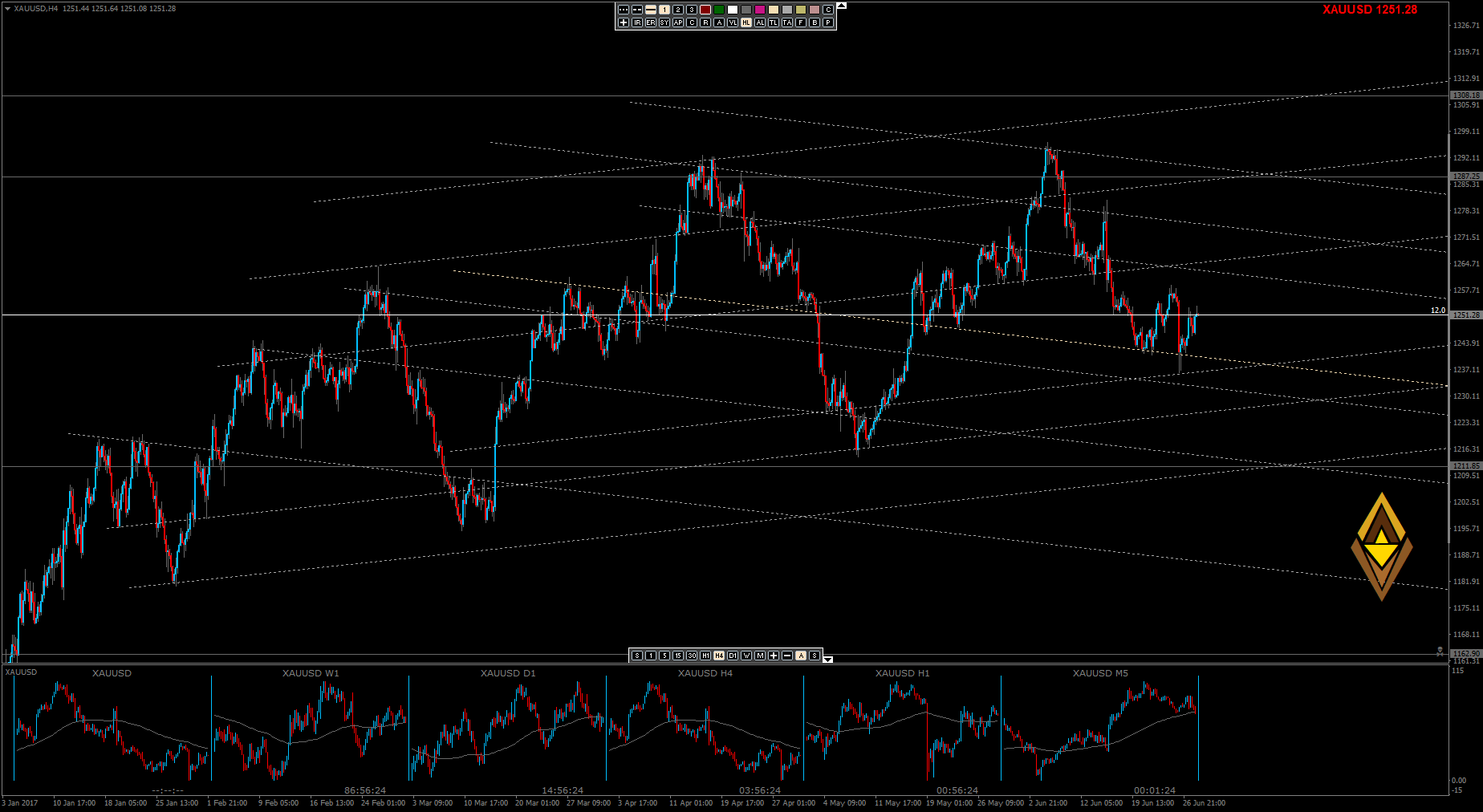This screenshot has width=1483, height=812.
Task: Choose the solid line style button
Action: pyautogui.click(x=651, y=10)
